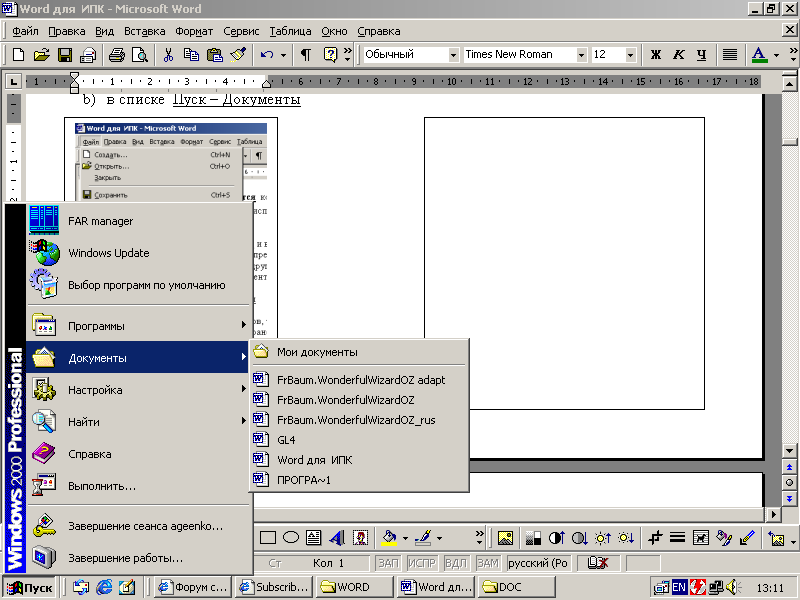800x600 pixels.
Task: Switch to the WORD folder taskbar button
Action: coord(355,587)
